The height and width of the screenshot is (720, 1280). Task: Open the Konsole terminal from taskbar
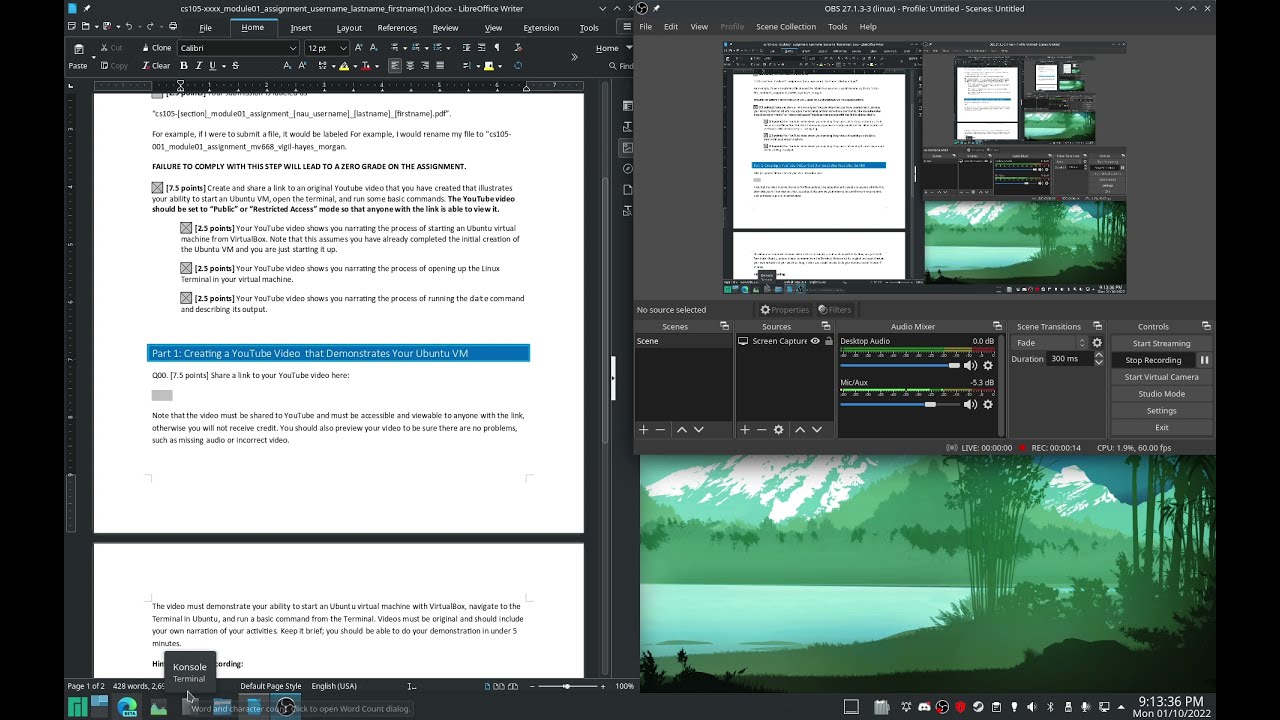190,707
